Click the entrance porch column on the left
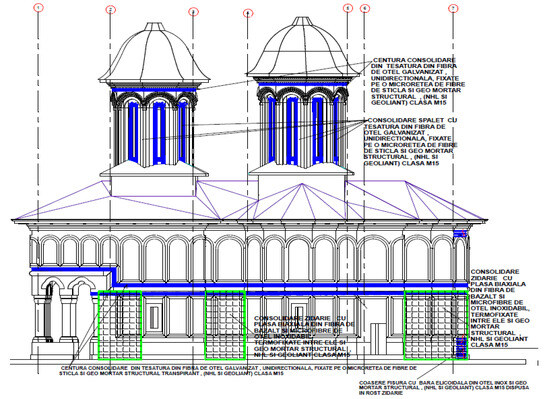The image size is (550, 399). coord(39,319)
